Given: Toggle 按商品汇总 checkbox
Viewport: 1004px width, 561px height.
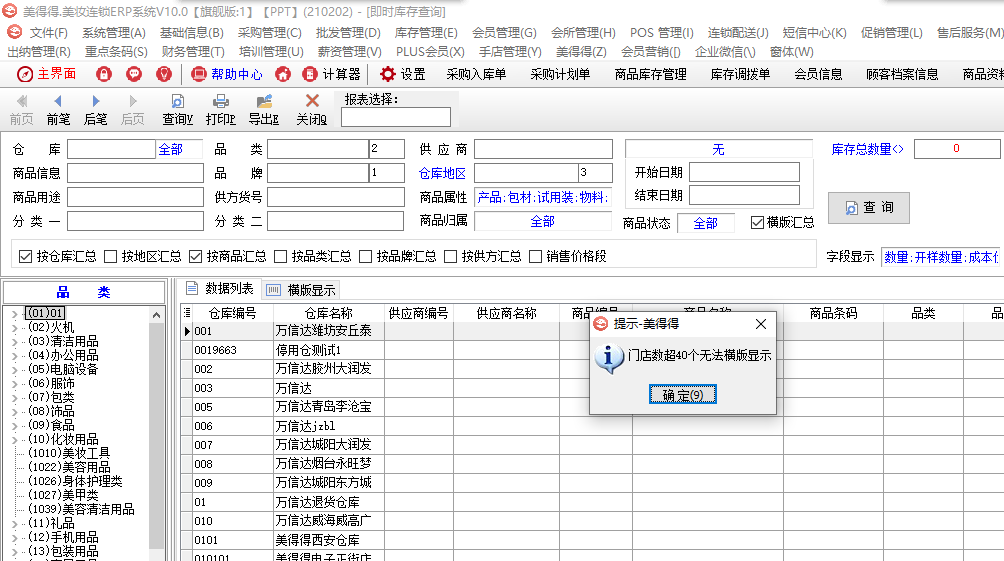Looking at the screenshot, I should [x=195, y=257].
